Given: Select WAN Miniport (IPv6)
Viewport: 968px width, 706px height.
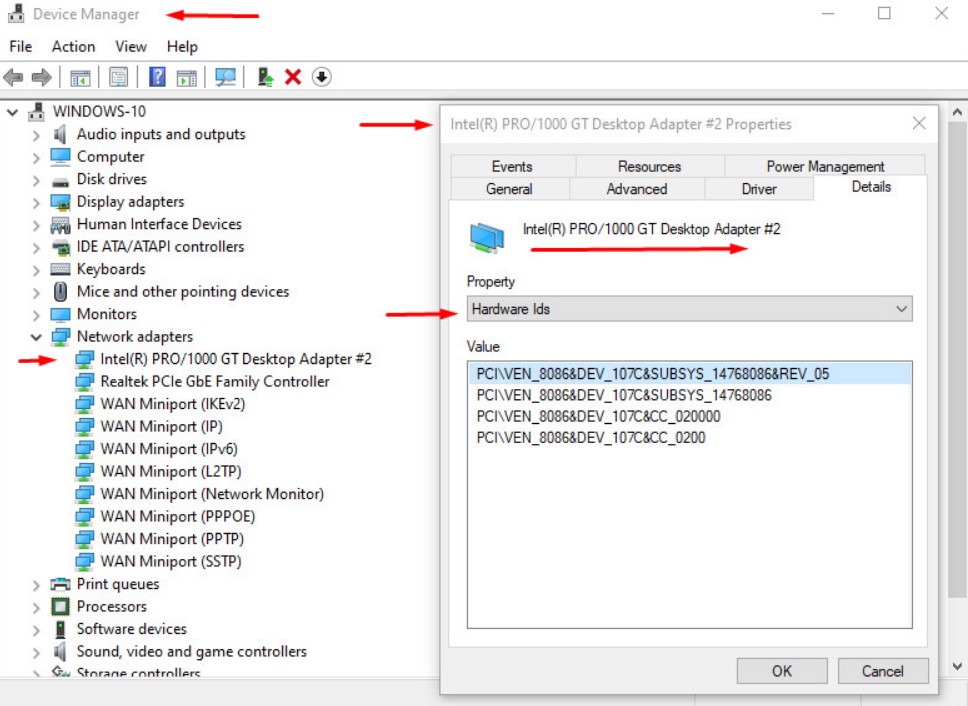Looking at the screenshot, I should pyautogui.click(x=169, y=449).
